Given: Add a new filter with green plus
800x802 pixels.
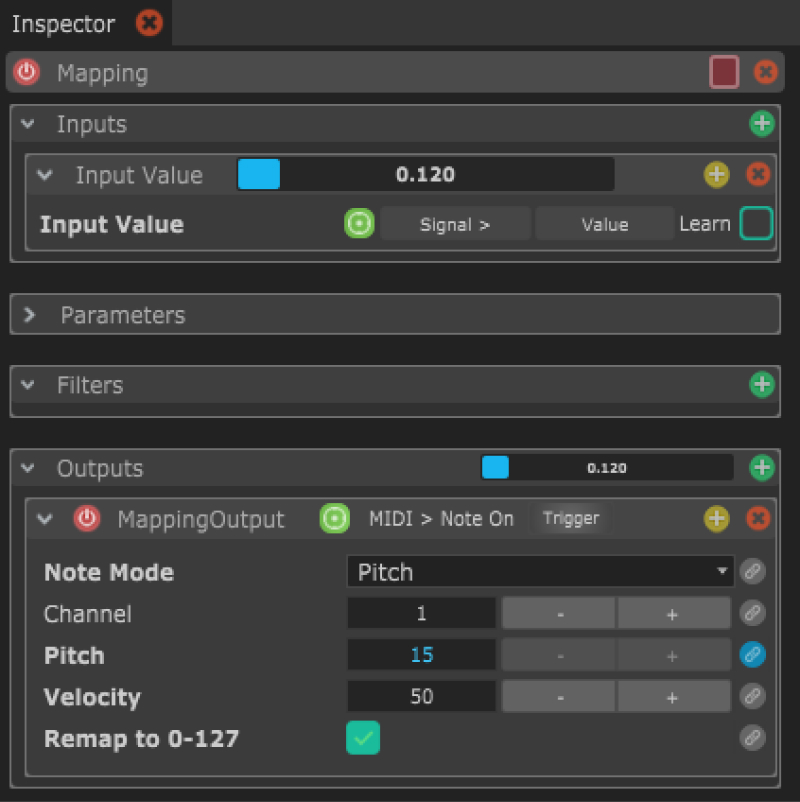Looking at the screenshot, I should point(762,384).
